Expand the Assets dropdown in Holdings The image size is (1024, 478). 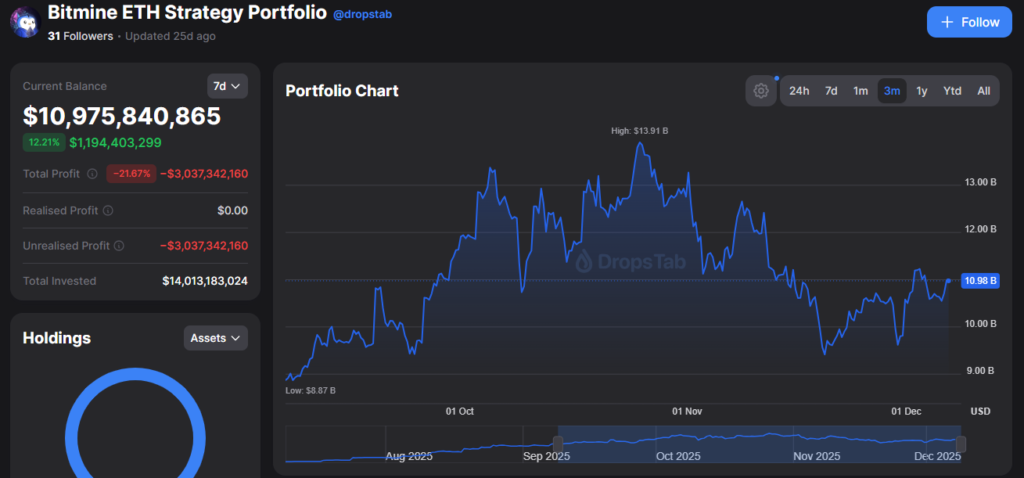(215, 338)
